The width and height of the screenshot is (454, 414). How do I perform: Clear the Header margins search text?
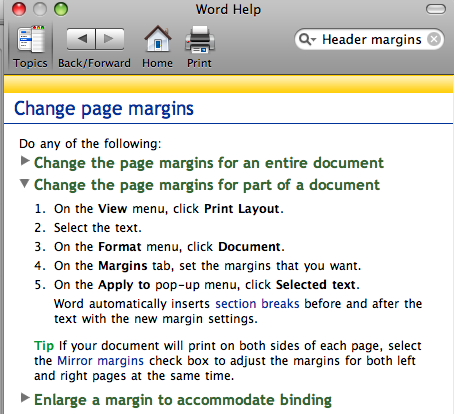click(x=434, y=39)
